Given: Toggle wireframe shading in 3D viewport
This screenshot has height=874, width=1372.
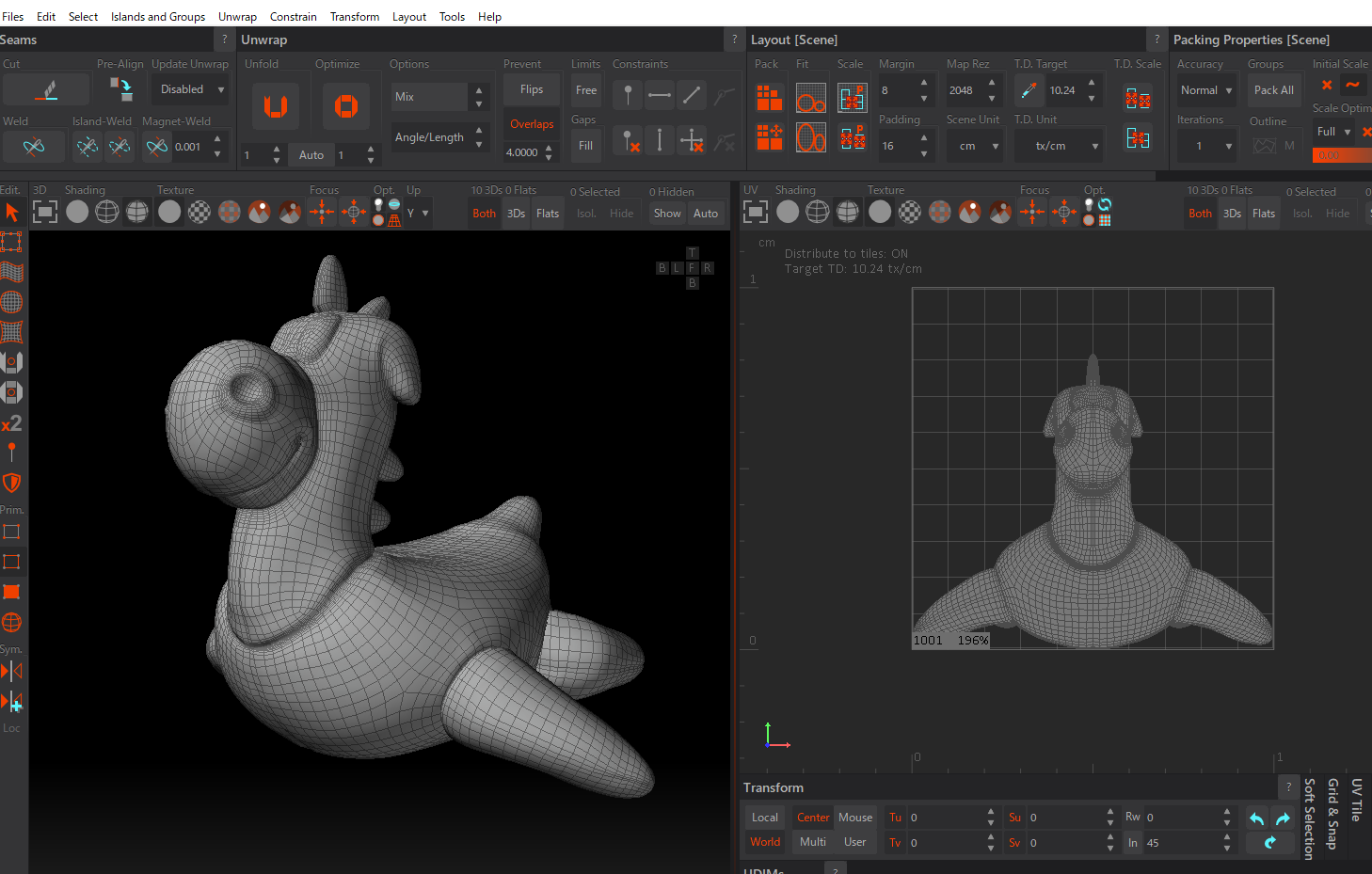Looking at the screenshot, I should [107, 212].
